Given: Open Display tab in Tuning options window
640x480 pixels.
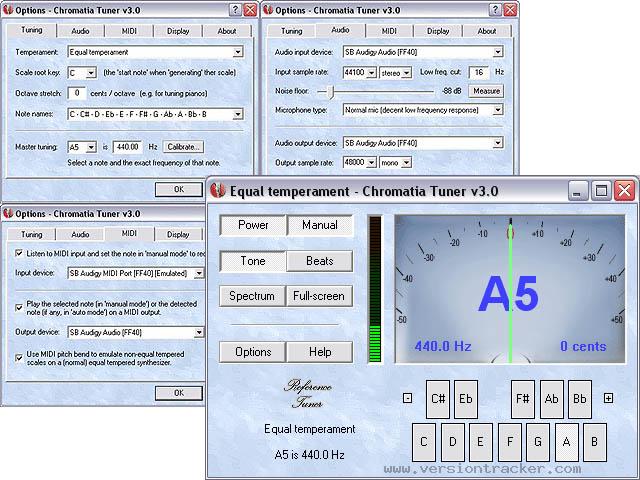Looking at the screenshot, I should [178, 31].
